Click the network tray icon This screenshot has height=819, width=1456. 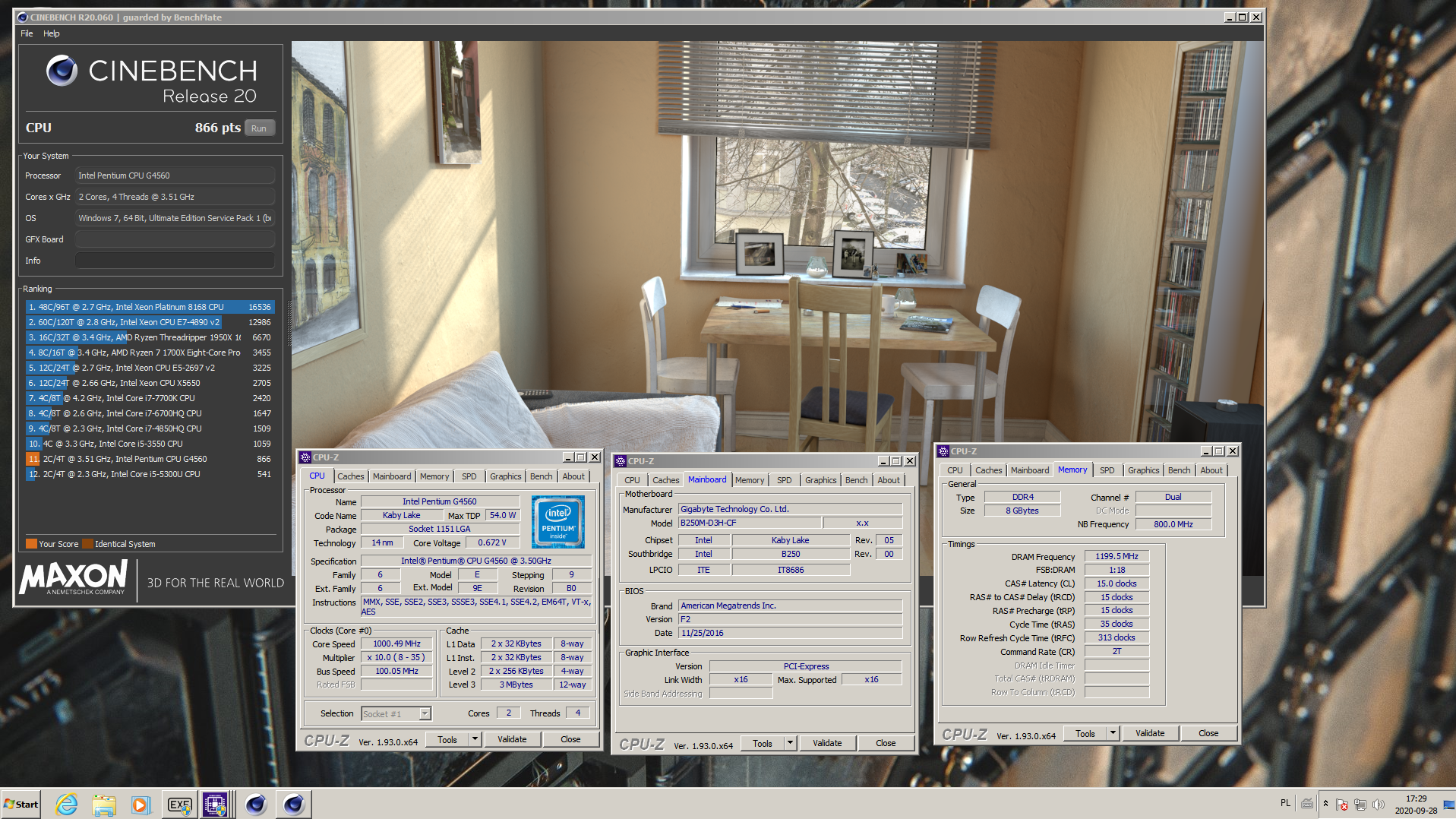(x=1360, y=804)
